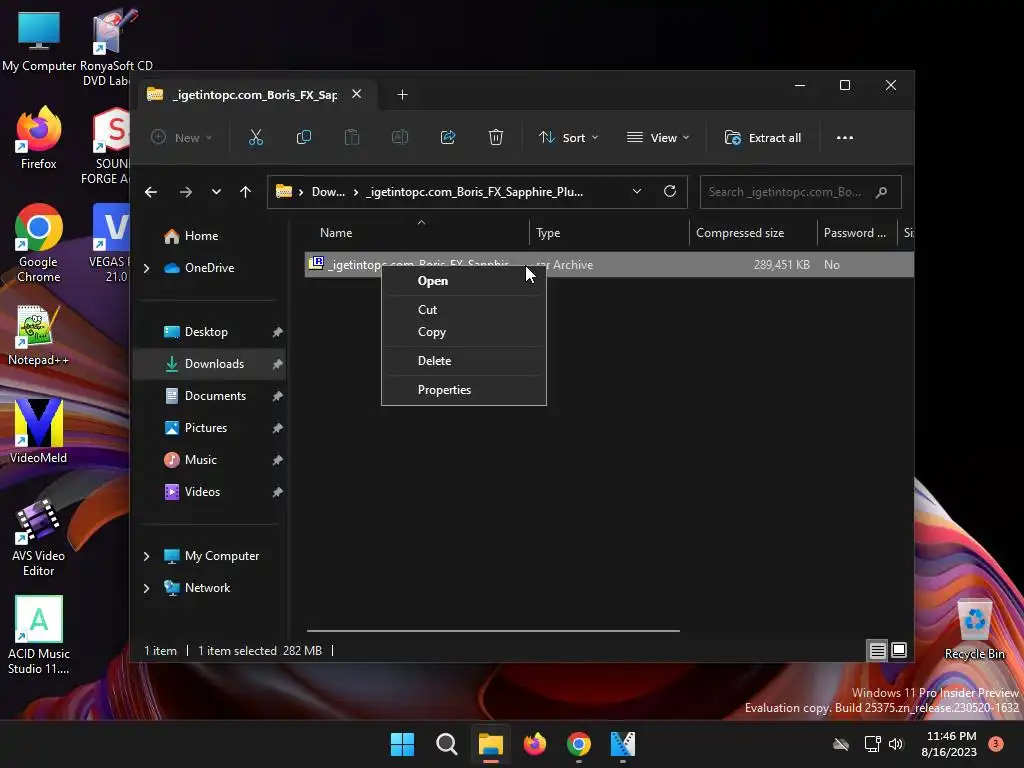Open the New dropdown button
1024x768 pixels.
(181, 138)
